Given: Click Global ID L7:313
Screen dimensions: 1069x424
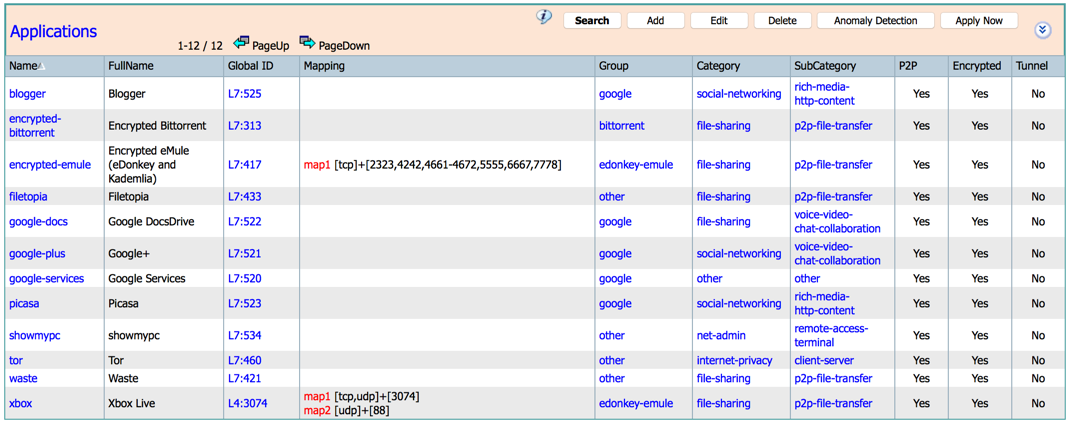Looking at the screenshot, I should (x=245, y=125).
